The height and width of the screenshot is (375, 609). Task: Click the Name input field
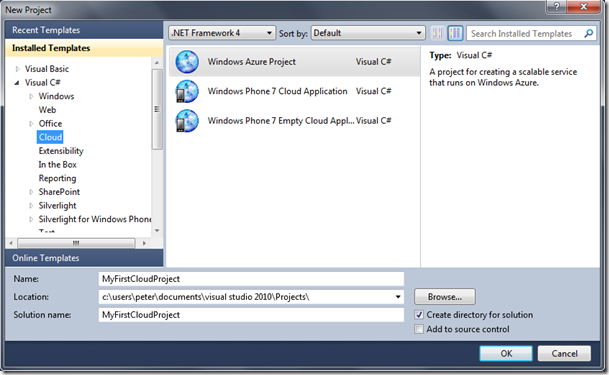click(251, 279)
